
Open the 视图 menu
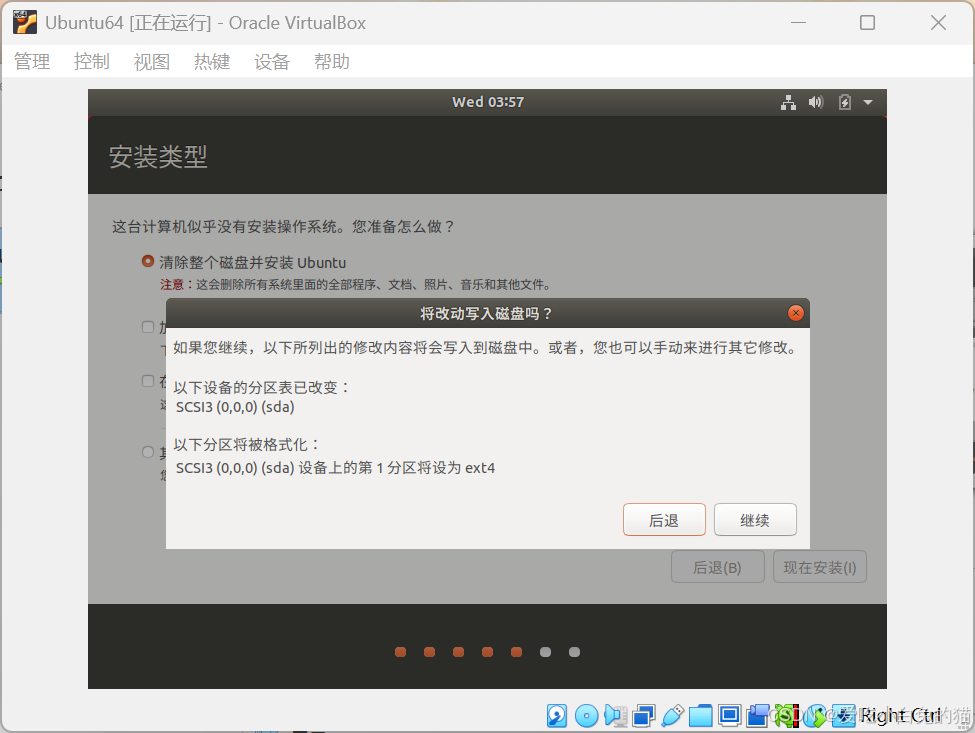[x=152, y=62]
